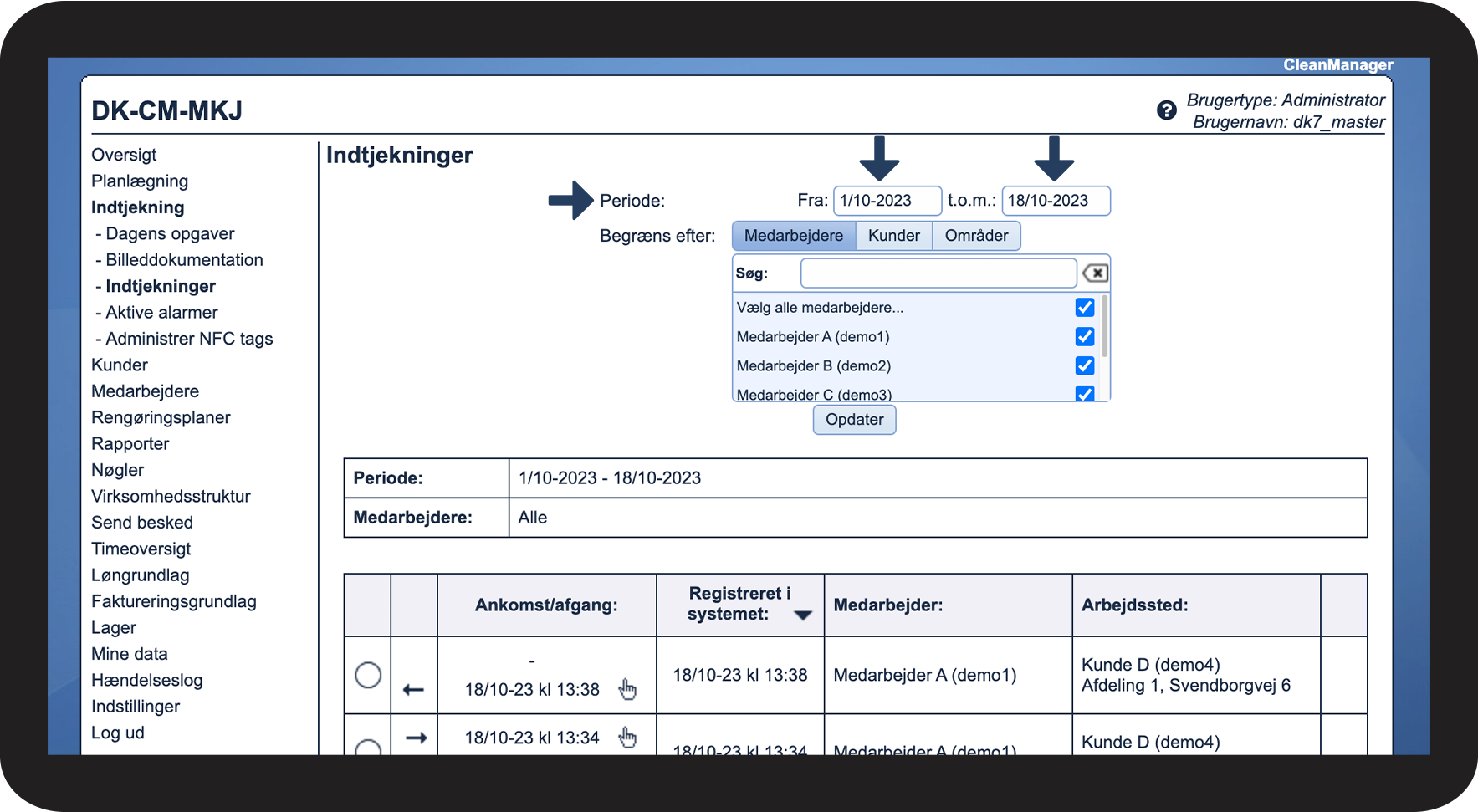Image resolution: width=1478 pixels, height=812 pixels.
Task: Select the radio button in first table row
Action: (x=368, y=675)
